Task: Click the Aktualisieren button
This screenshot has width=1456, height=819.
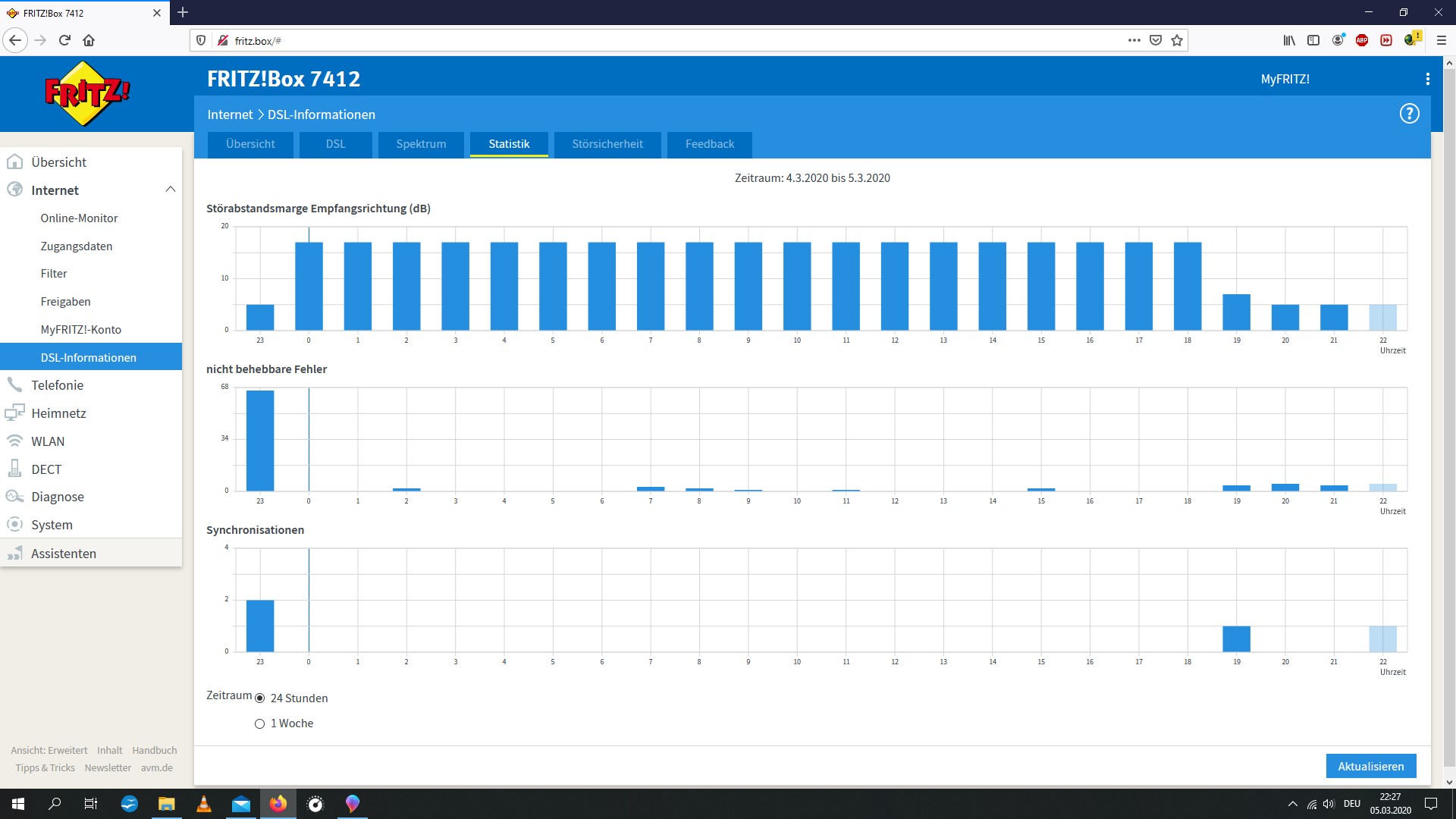Action: (1370, 766)
